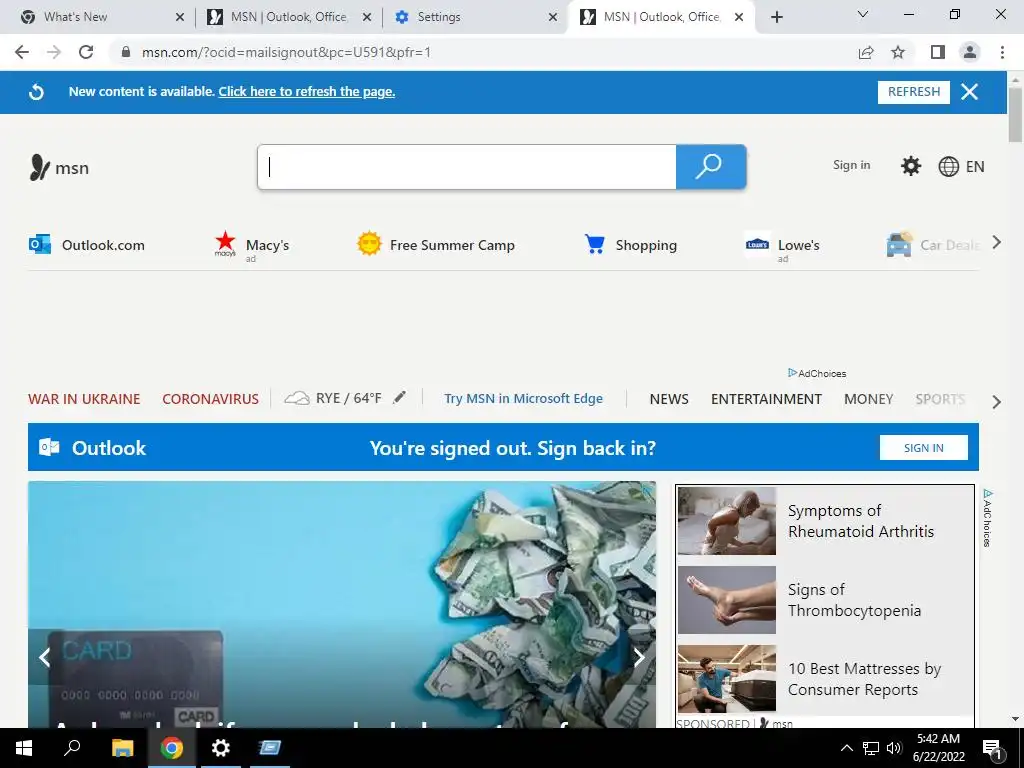Open the notification center icon

tap(993, 748)
